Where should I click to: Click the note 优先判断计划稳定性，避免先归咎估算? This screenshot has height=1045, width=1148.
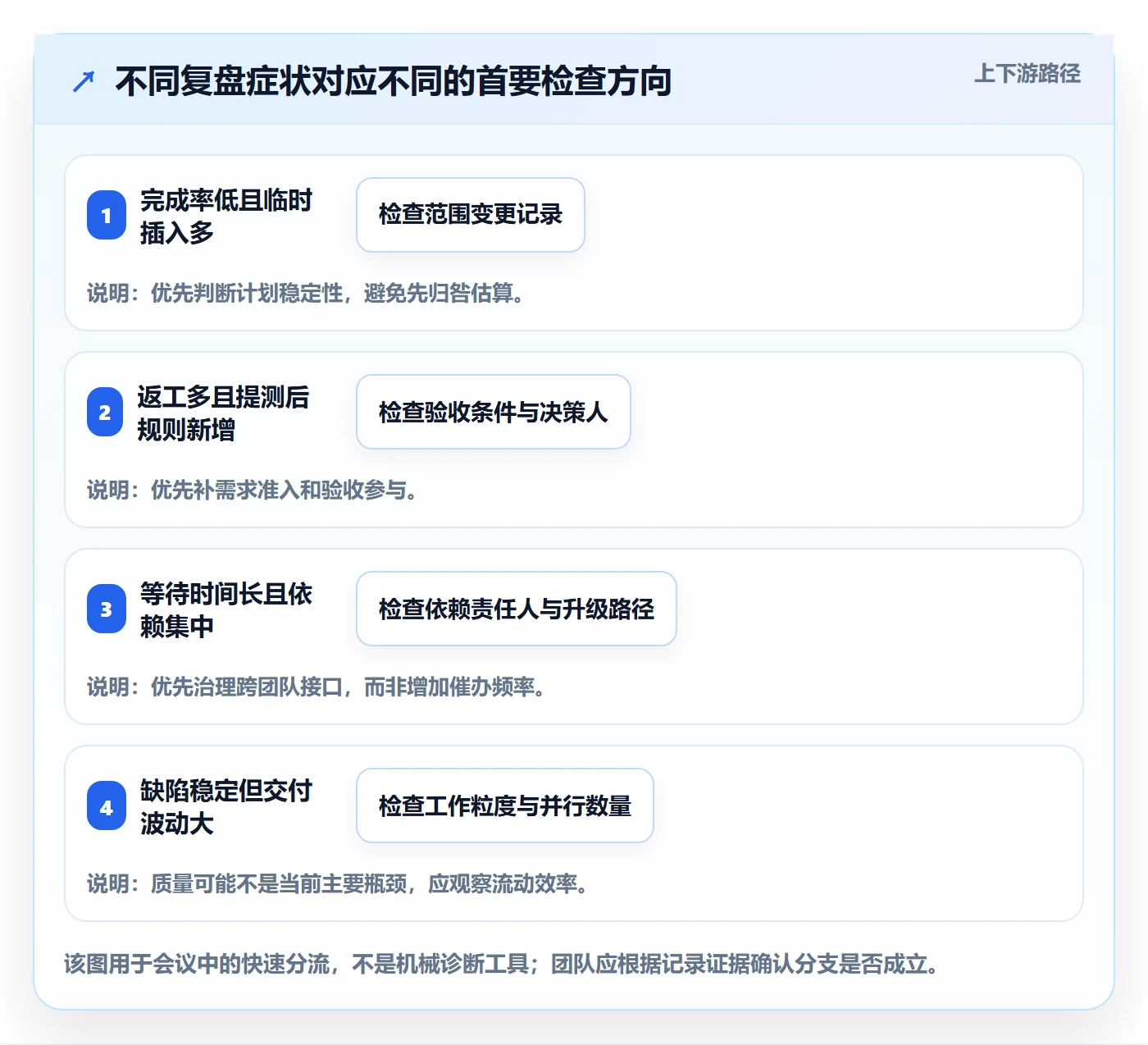click(307, 293)
